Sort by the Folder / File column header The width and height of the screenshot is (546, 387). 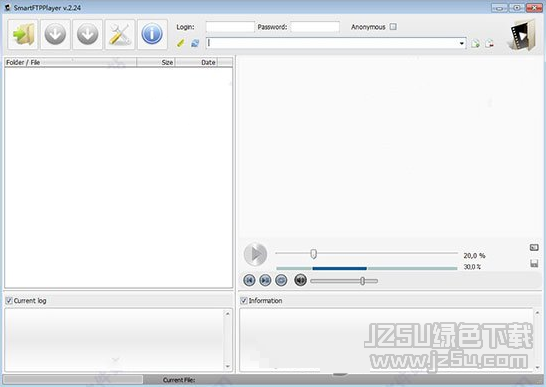71,62
